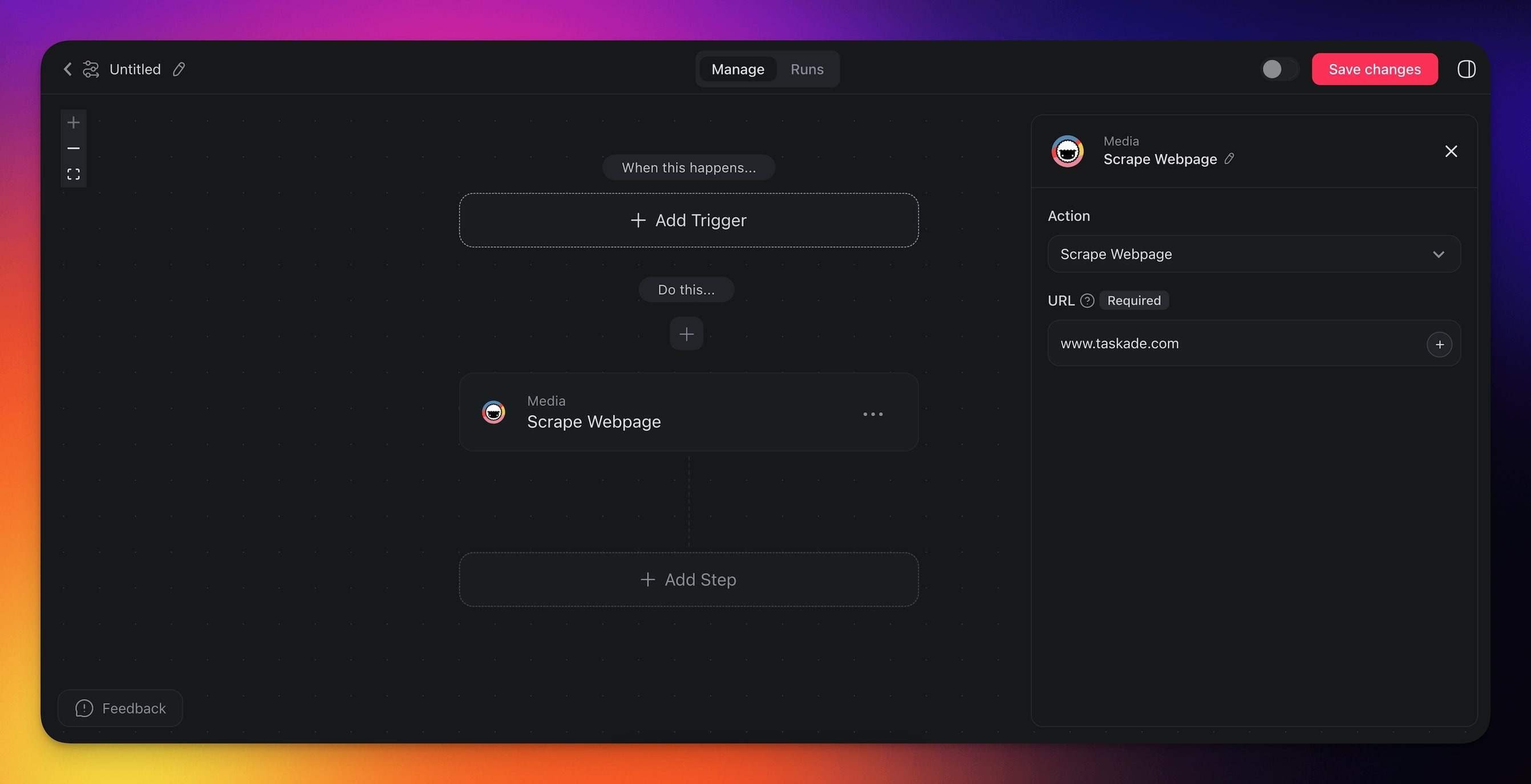Open the three-dot menu on Scrape Webpage step

pos(873,414)
